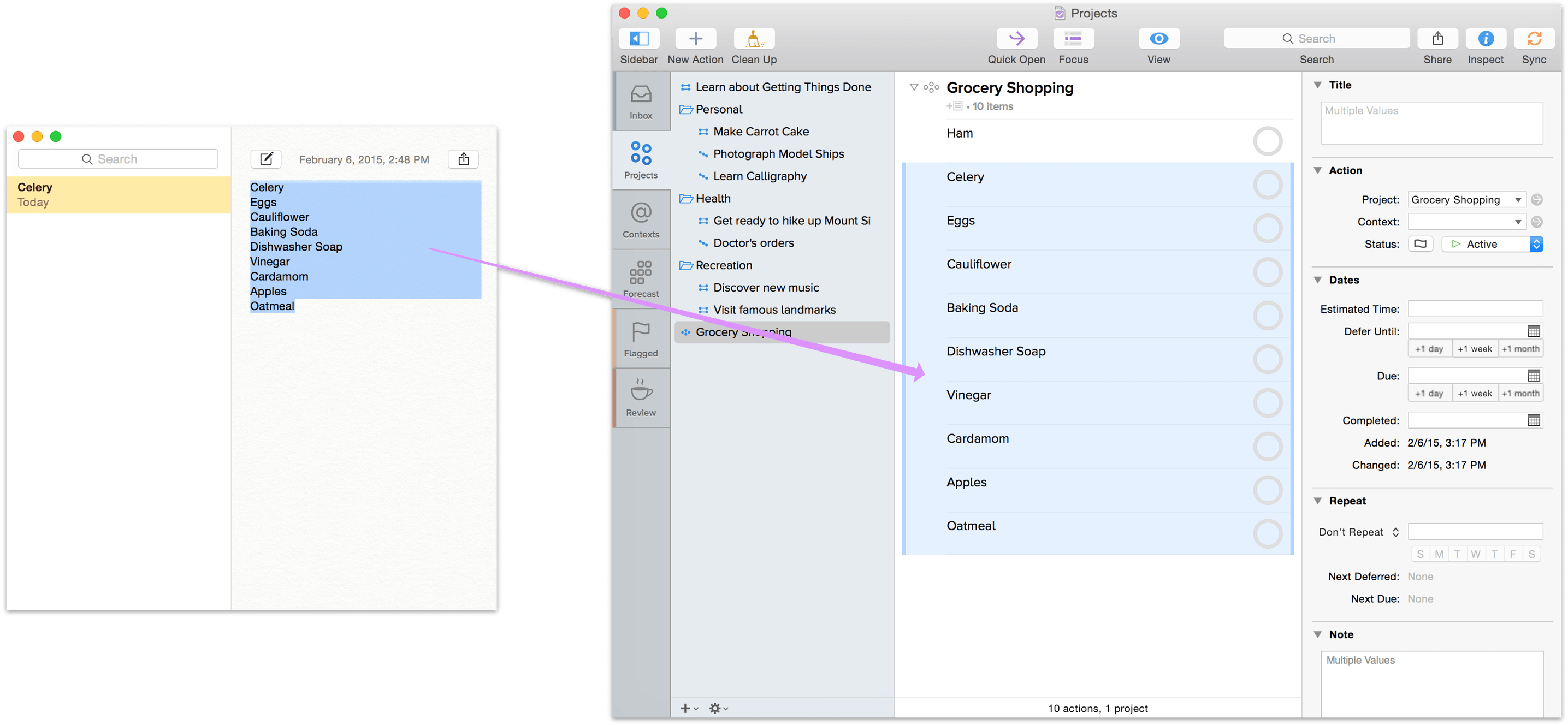
Task: Select Make Carrot Cake project
Action: pyautogui.click(x=782, y=132)
